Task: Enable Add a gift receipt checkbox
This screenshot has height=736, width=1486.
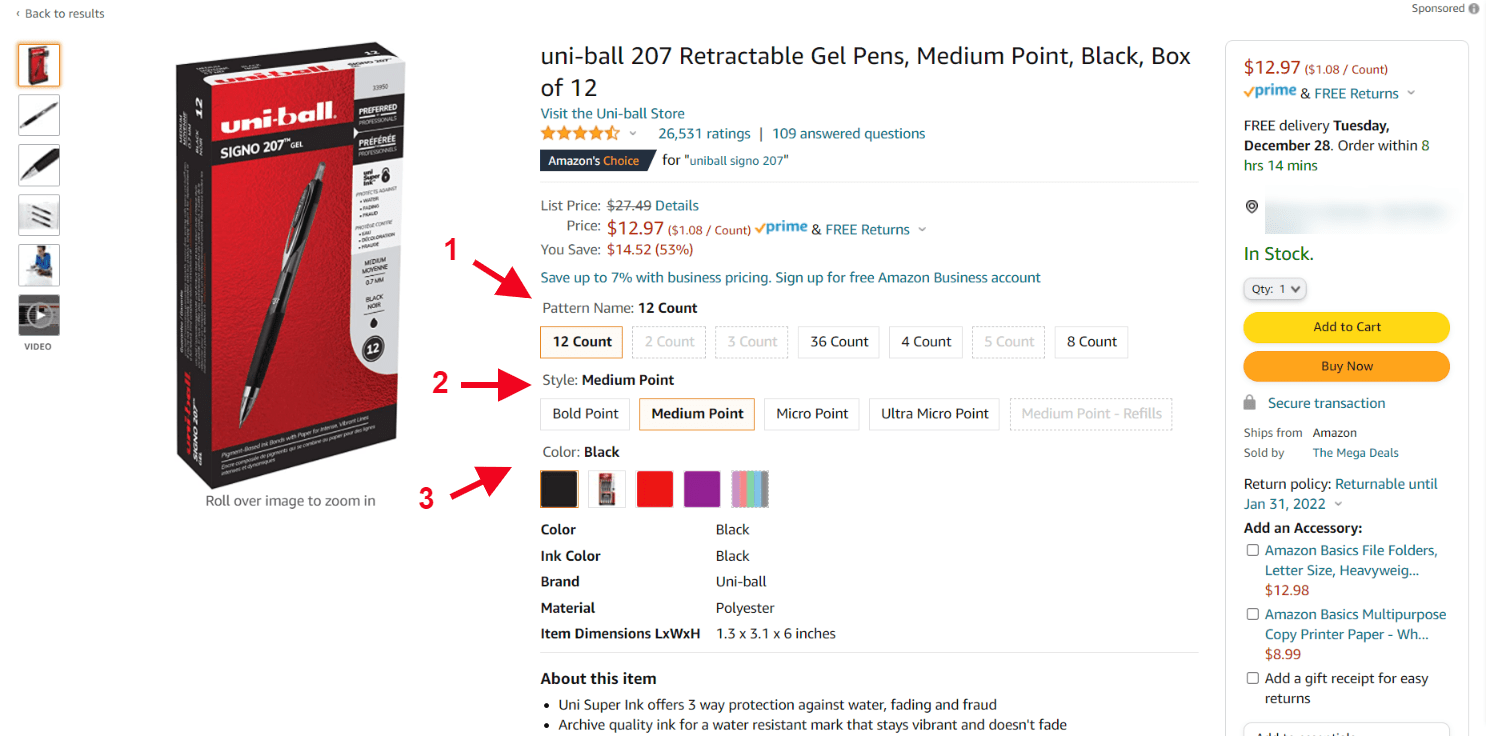Action: click(x=1252, y=678)
